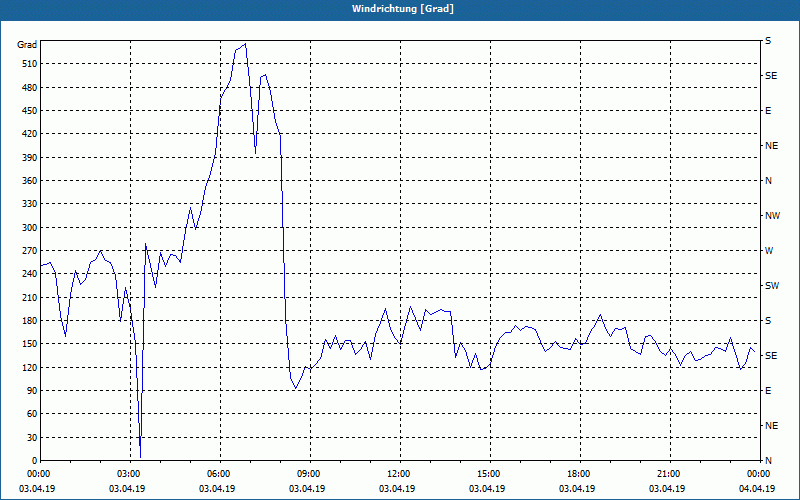Click the 330 y-axis tick label
Screen dimensions: 800x500
30,204
